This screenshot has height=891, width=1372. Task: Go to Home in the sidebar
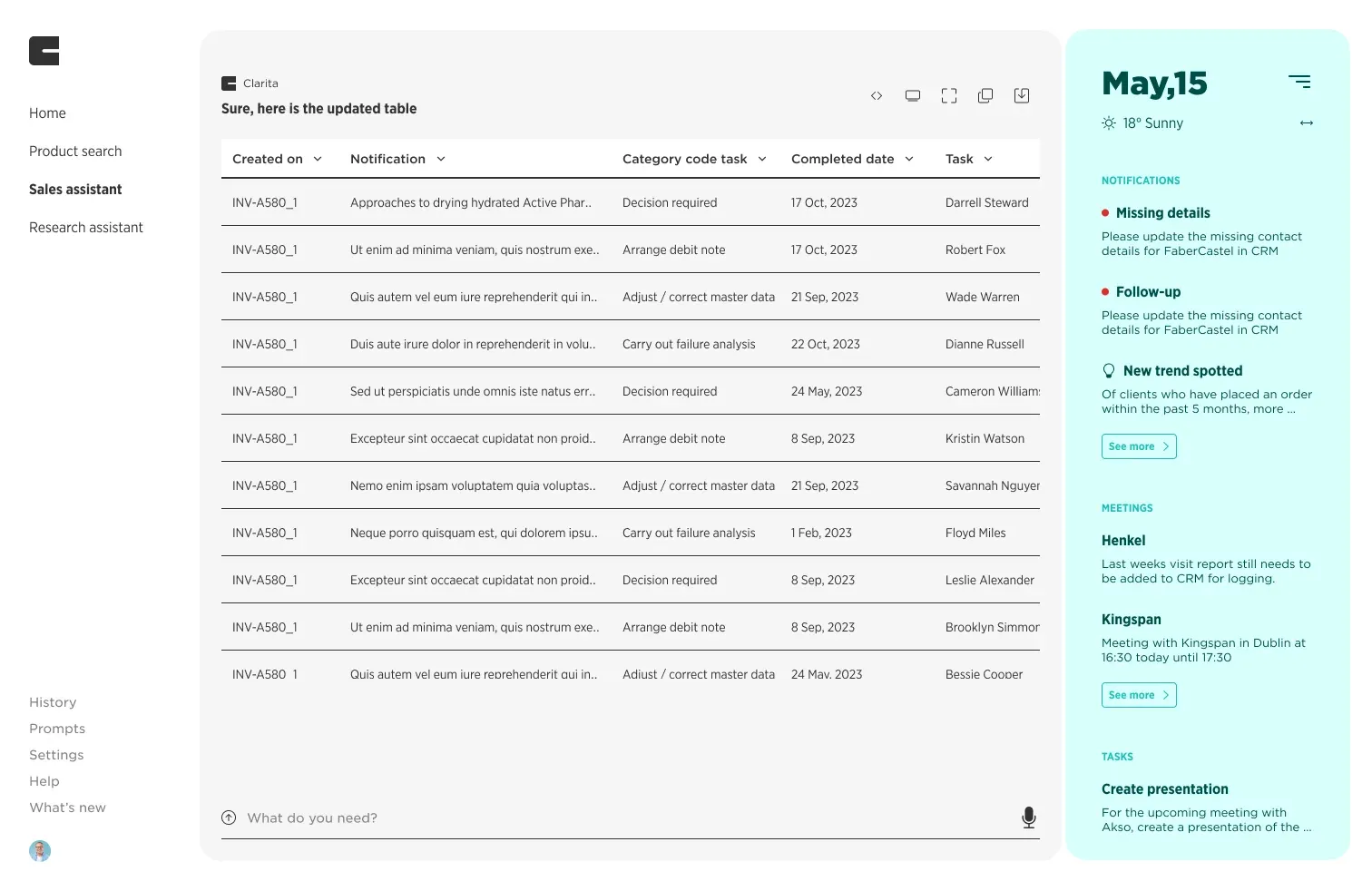point(47,113)
